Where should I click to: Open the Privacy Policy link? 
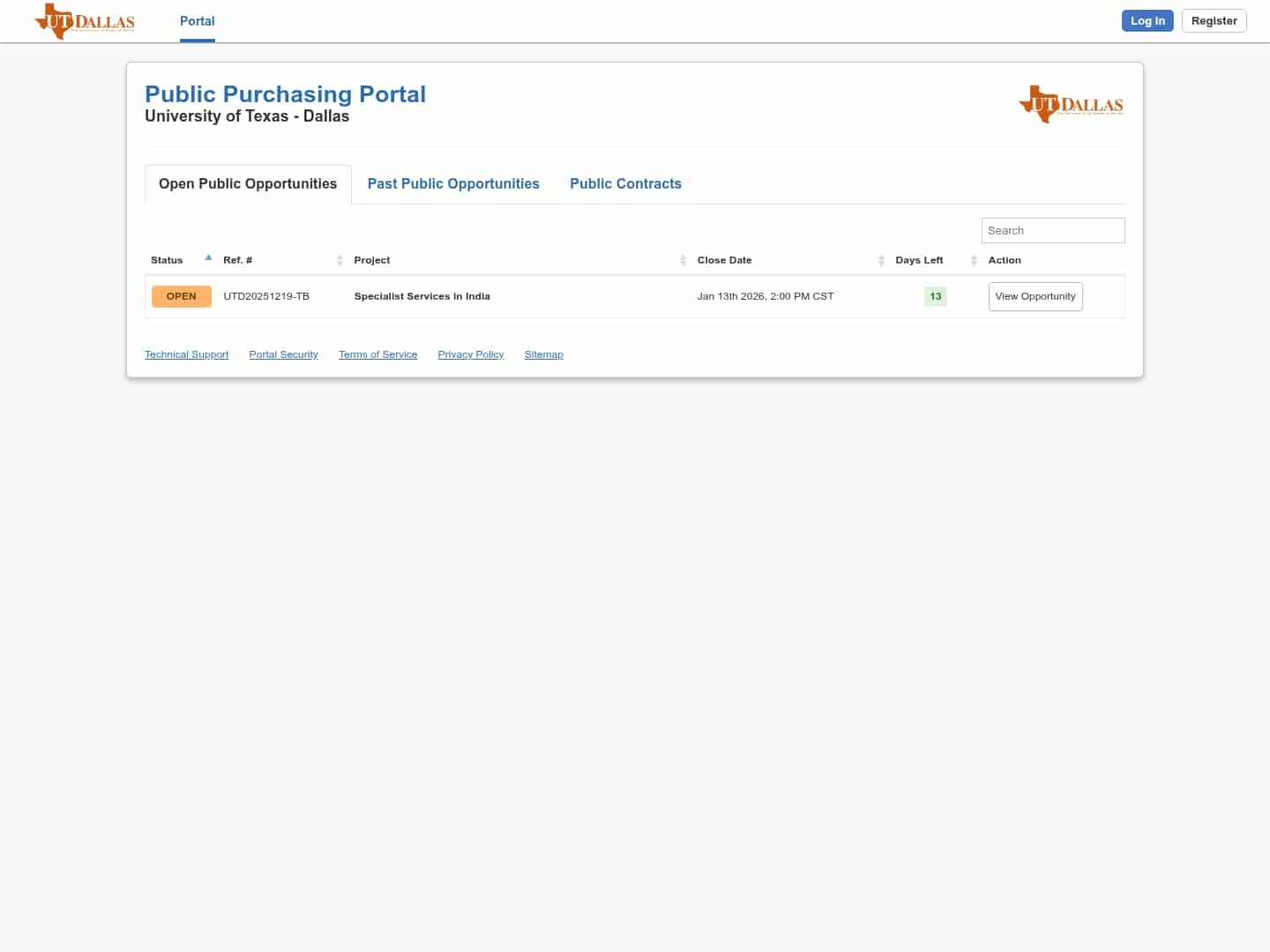470,354
